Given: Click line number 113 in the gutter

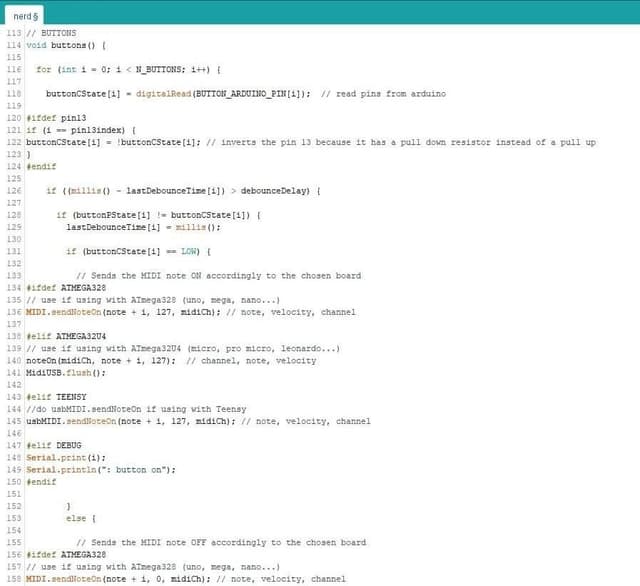Looking at the screenshot, I should [12, 33].
